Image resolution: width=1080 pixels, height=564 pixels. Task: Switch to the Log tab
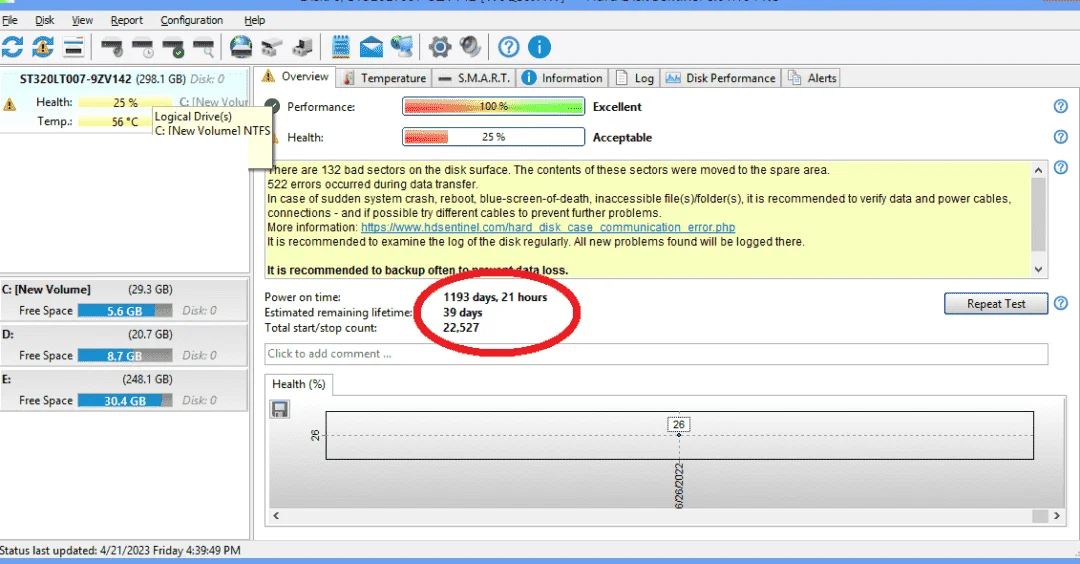(x=634, y=78)
